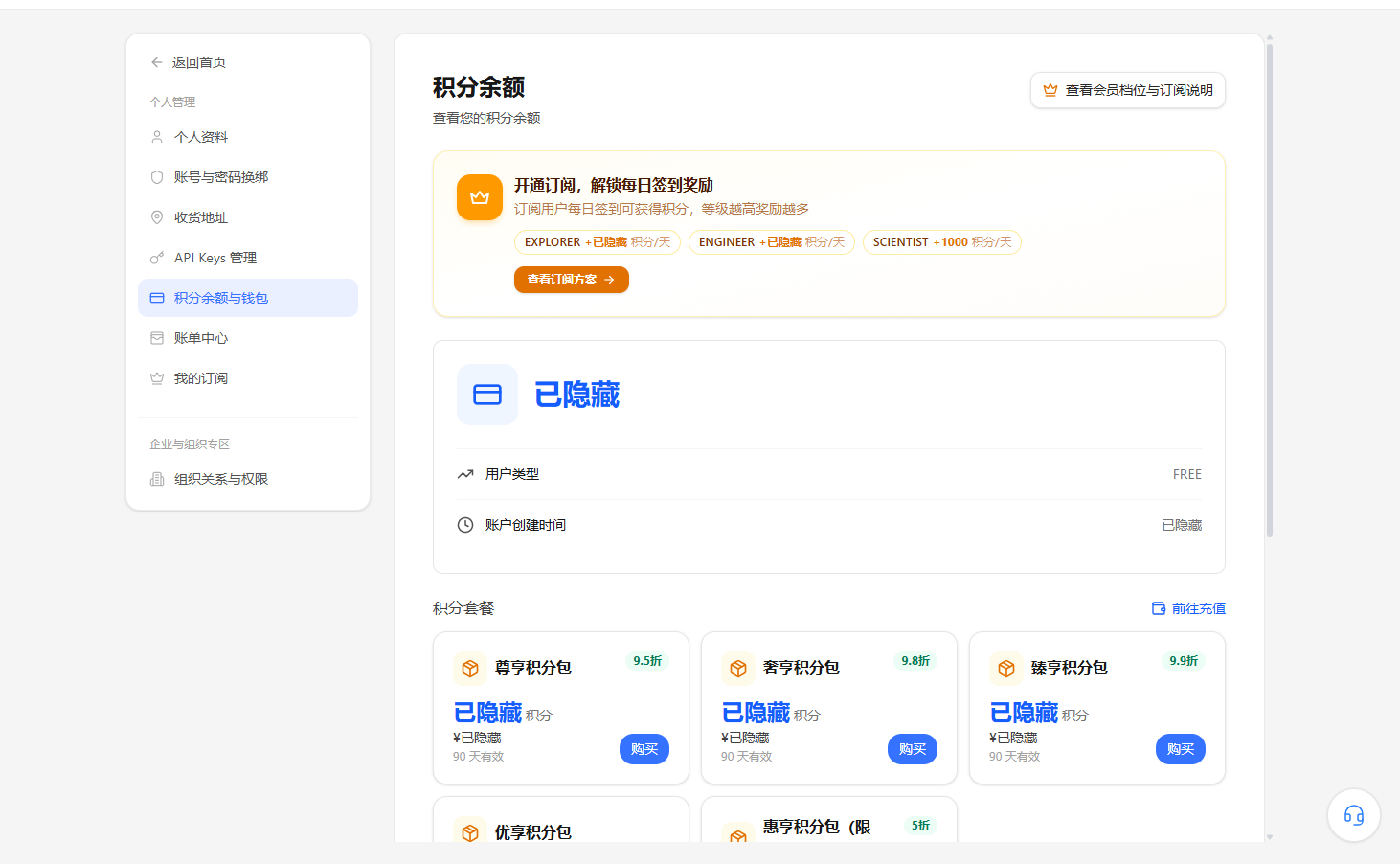Click 查看会员档位与订阅说明 button

coord(1128,90)
